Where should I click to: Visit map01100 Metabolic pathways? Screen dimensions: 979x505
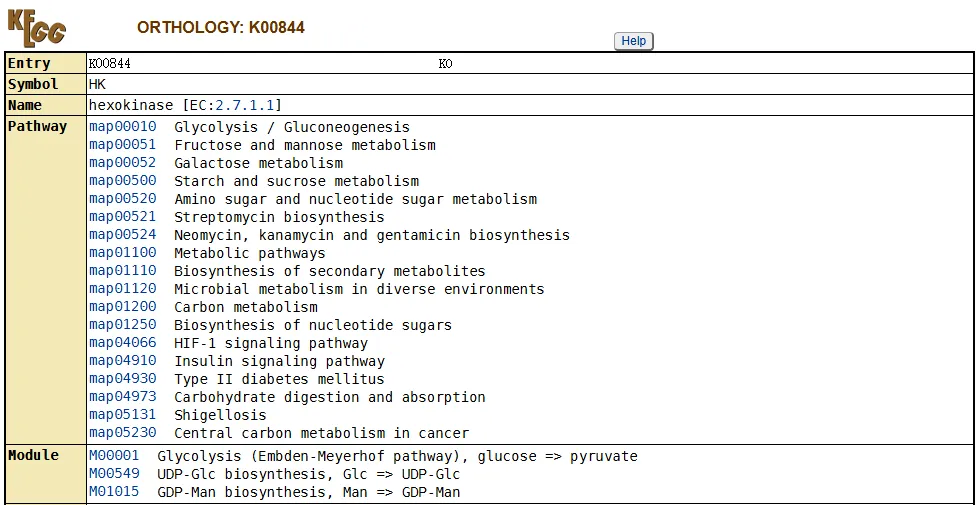pos(122,253)
